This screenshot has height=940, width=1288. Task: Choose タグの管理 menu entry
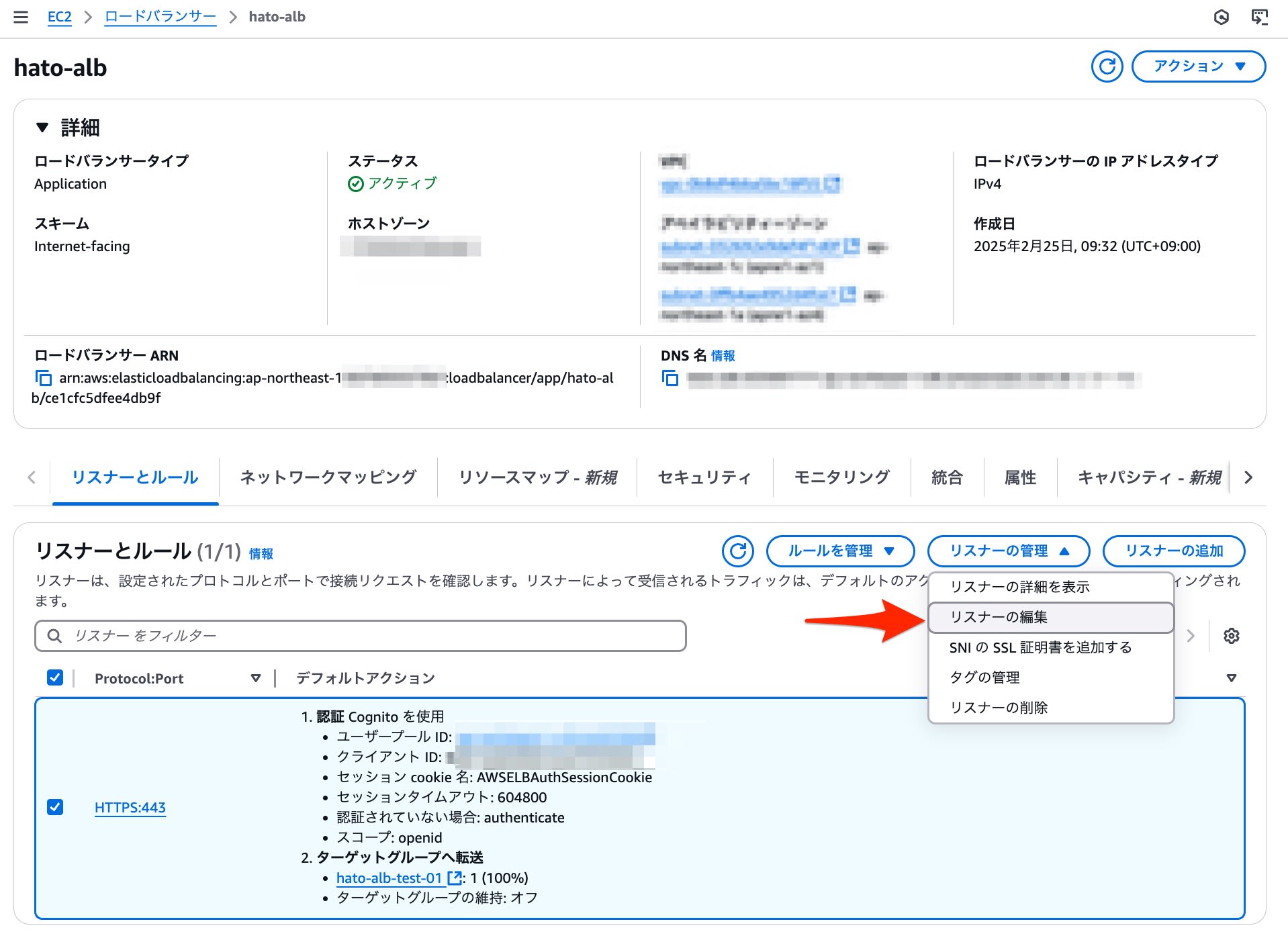pyautogui.click(x=1051, y=677)
